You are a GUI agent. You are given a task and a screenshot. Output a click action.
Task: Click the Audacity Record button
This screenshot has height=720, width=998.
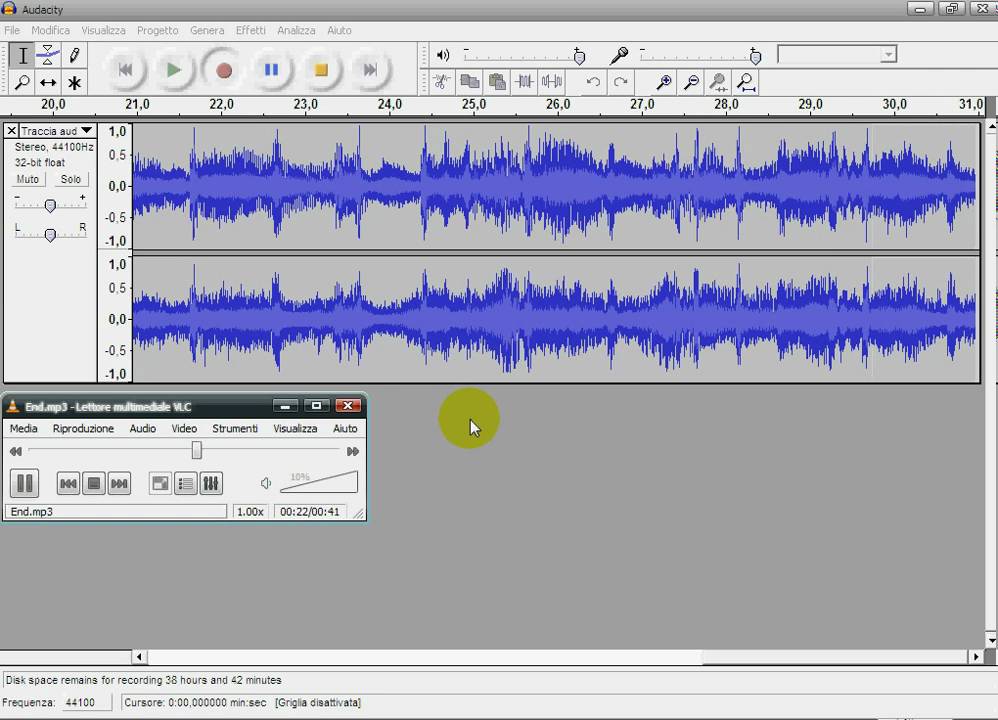coord(223,70)
